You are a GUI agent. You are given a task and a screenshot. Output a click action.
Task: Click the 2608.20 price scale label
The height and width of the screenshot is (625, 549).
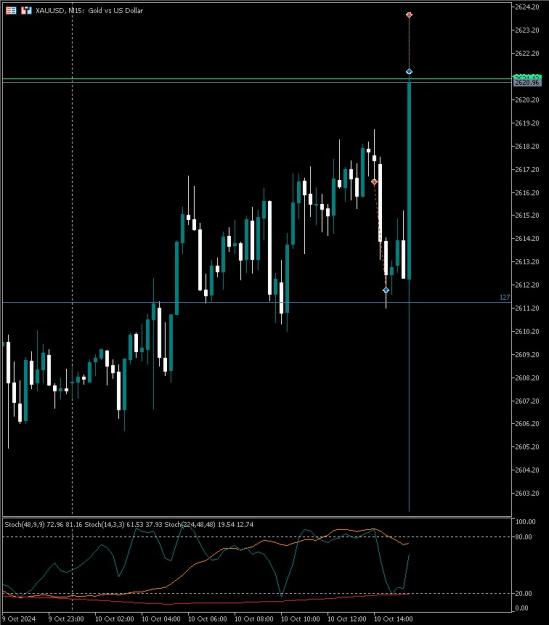pos(527,377)
